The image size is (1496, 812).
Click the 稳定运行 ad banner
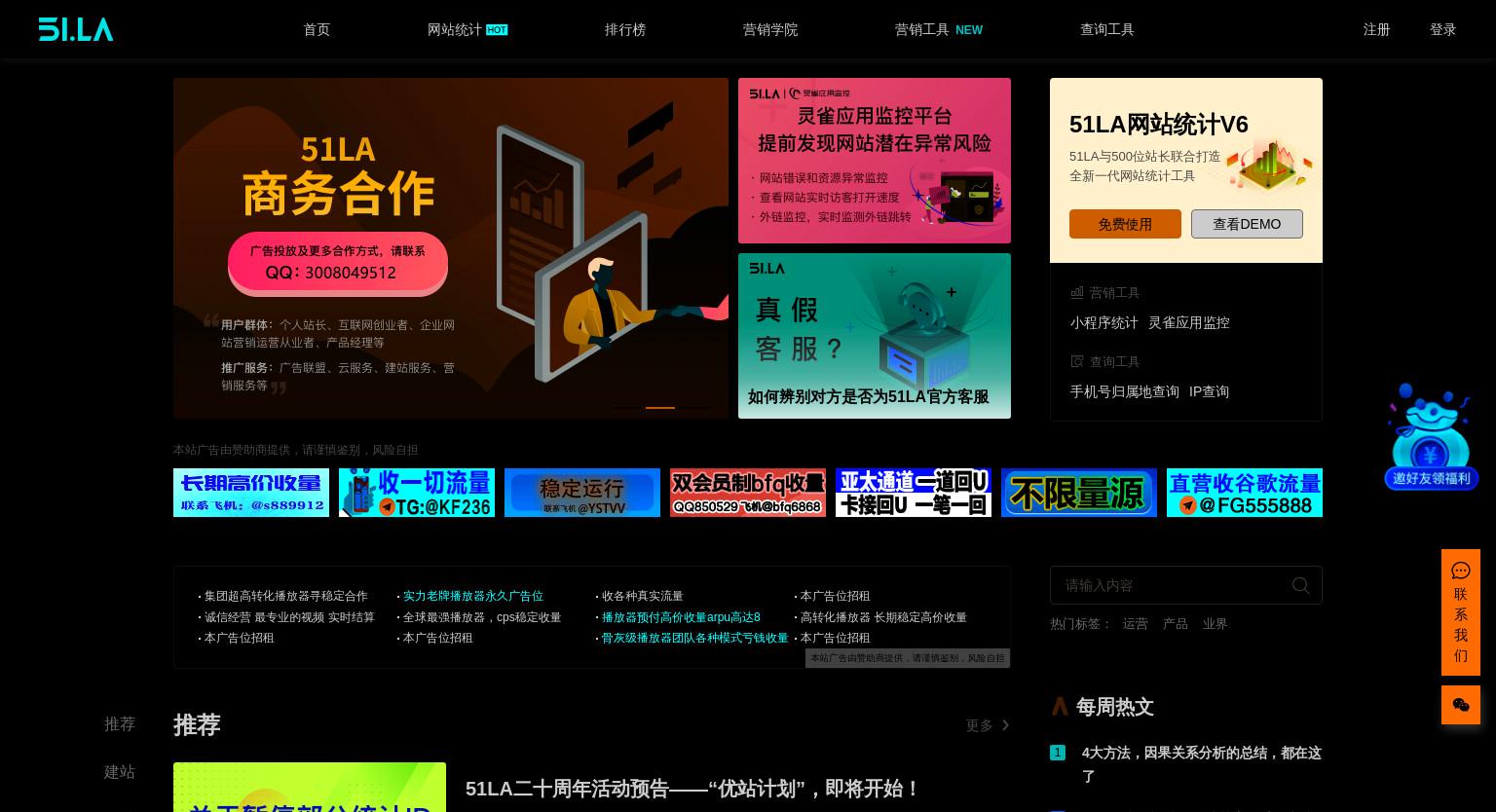point(582,493)
